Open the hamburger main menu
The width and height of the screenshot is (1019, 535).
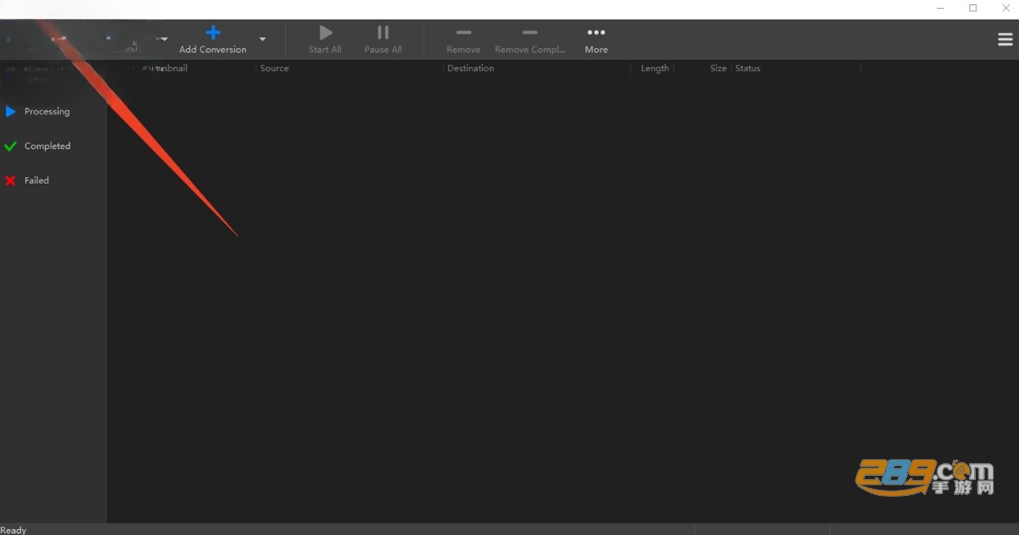[x=1005, y=40]
